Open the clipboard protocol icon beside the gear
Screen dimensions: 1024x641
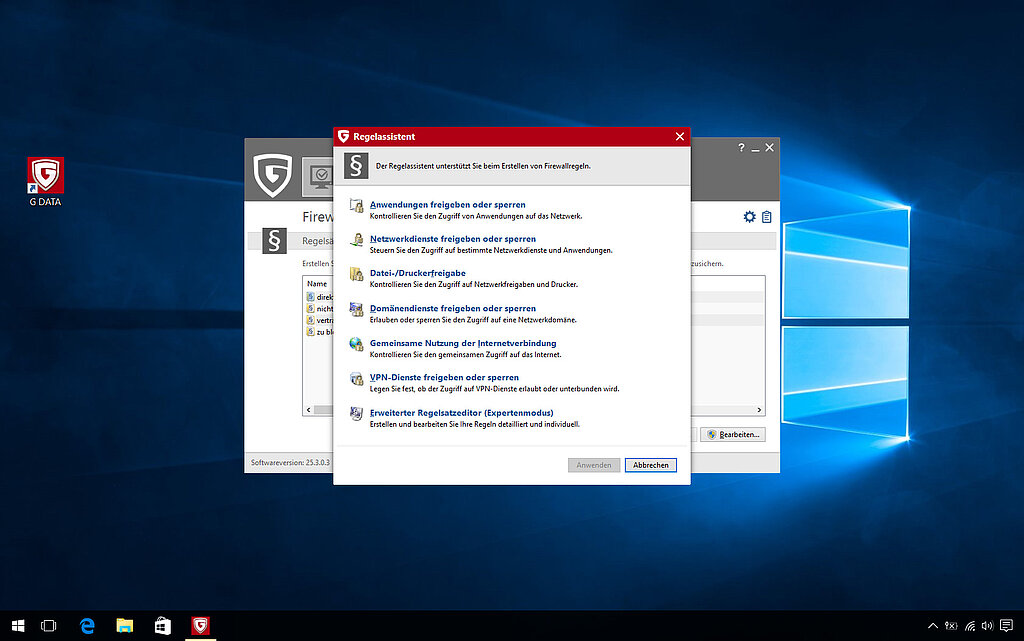(766, 217)
